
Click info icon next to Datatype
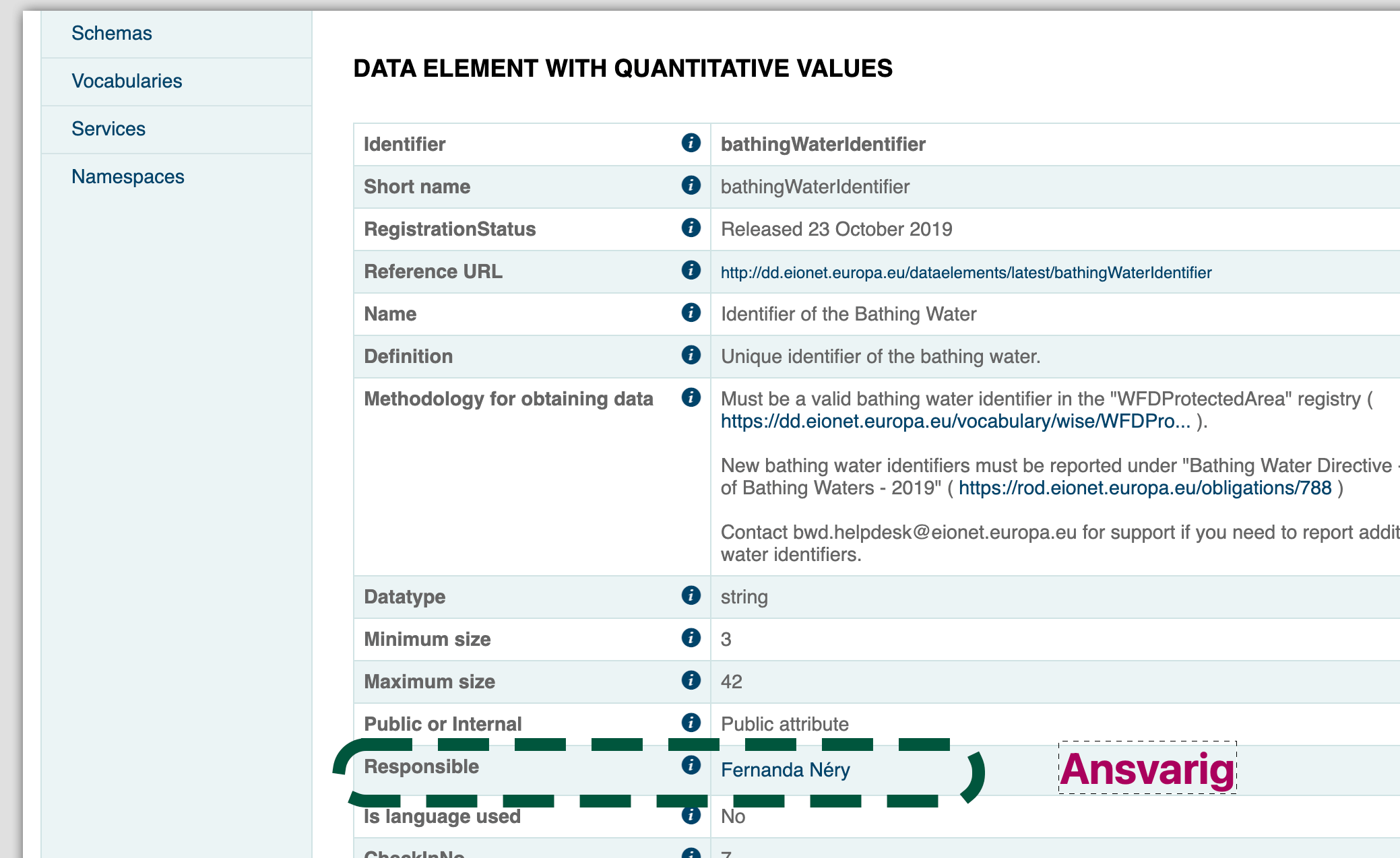point(691,595)
